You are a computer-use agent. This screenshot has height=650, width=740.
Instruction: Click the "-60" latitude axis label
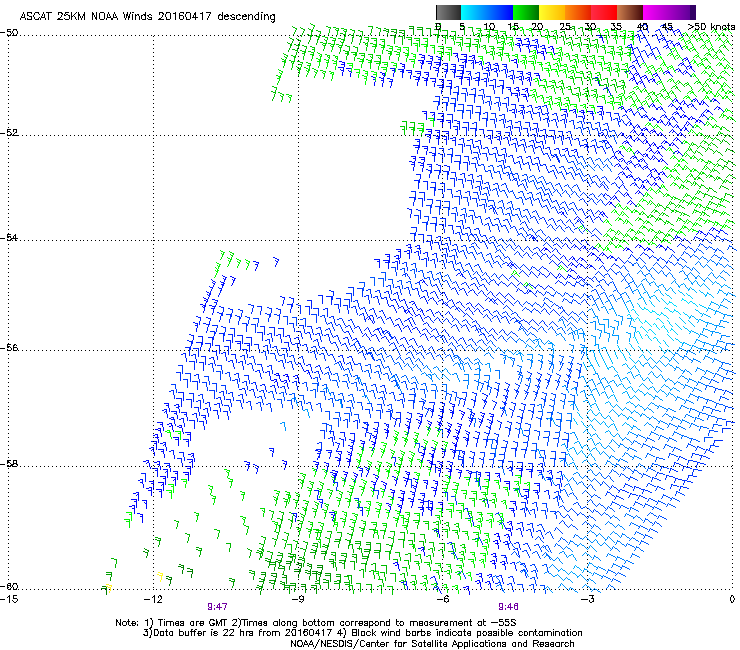click(x=9, y=586)
